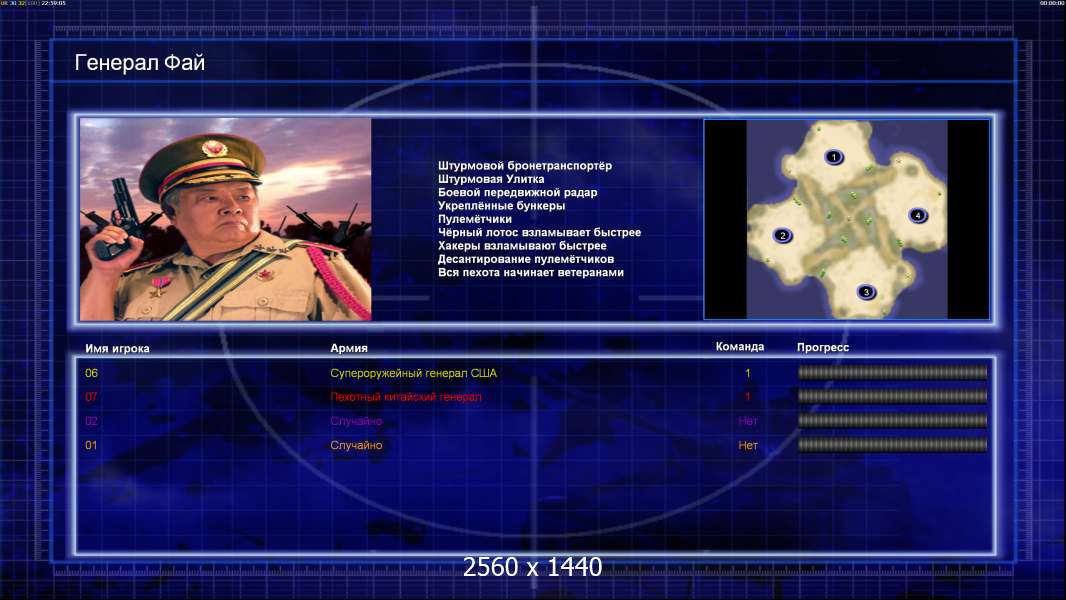Screen dimensions: 1066x600
Task: Click the Имя игрока column header
Action: click(x=118, y=349)
